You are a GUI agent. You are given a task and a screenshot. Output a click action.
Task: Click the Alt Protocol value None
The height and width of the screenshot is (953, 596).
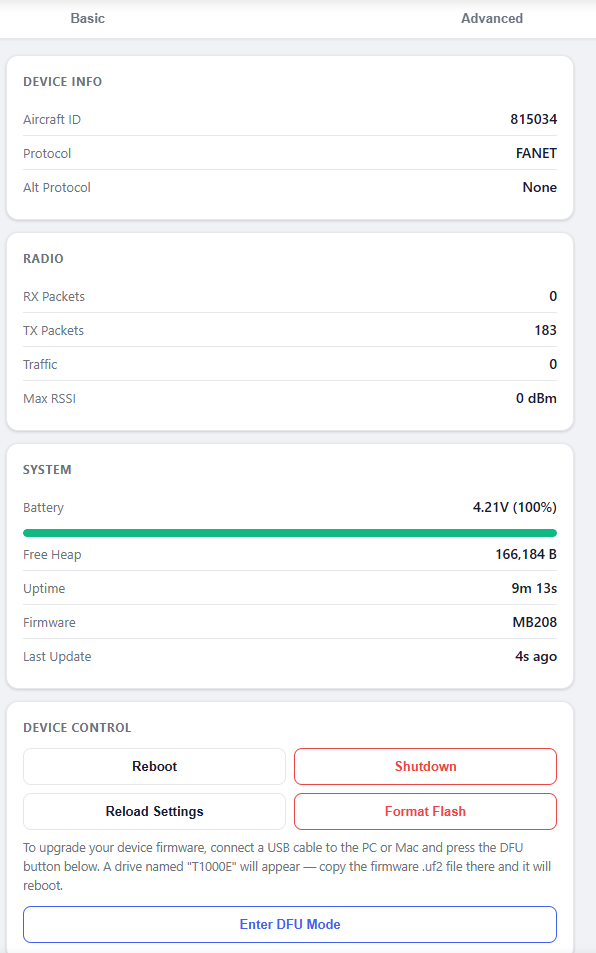pos(539,187)
